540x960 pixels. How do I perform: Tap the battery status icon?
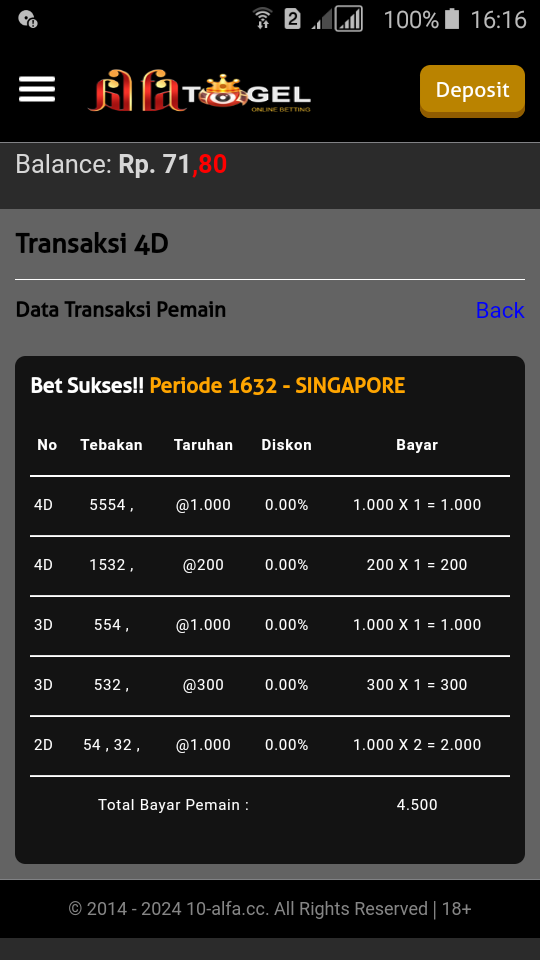click(x=452, y=19)
